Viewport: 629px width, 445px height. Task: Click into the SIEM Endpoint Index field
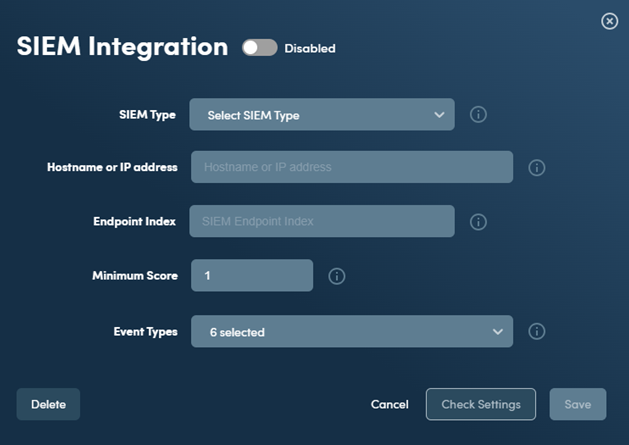[x=322, y=221]
